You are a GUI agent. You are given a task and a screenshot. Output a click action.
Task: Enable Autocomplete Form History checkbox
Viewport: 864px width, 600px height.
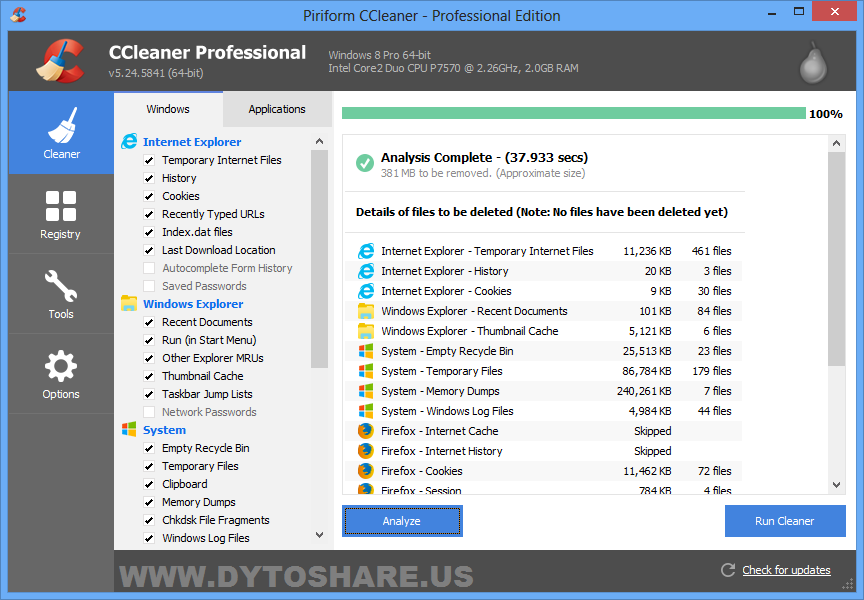[149, 268]
